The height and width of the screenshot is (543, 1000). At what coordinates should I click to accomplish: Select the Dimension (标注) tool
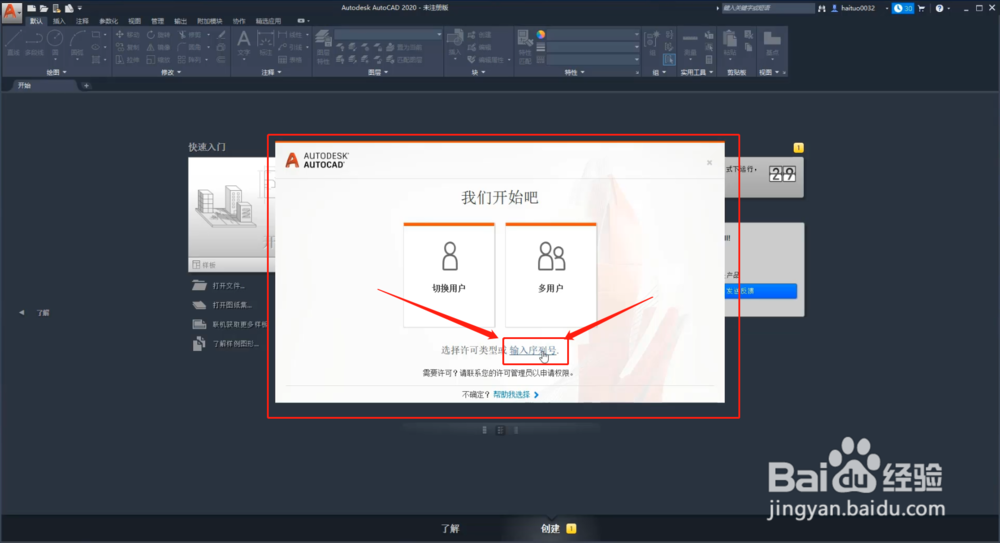click(x=265, y=44)
